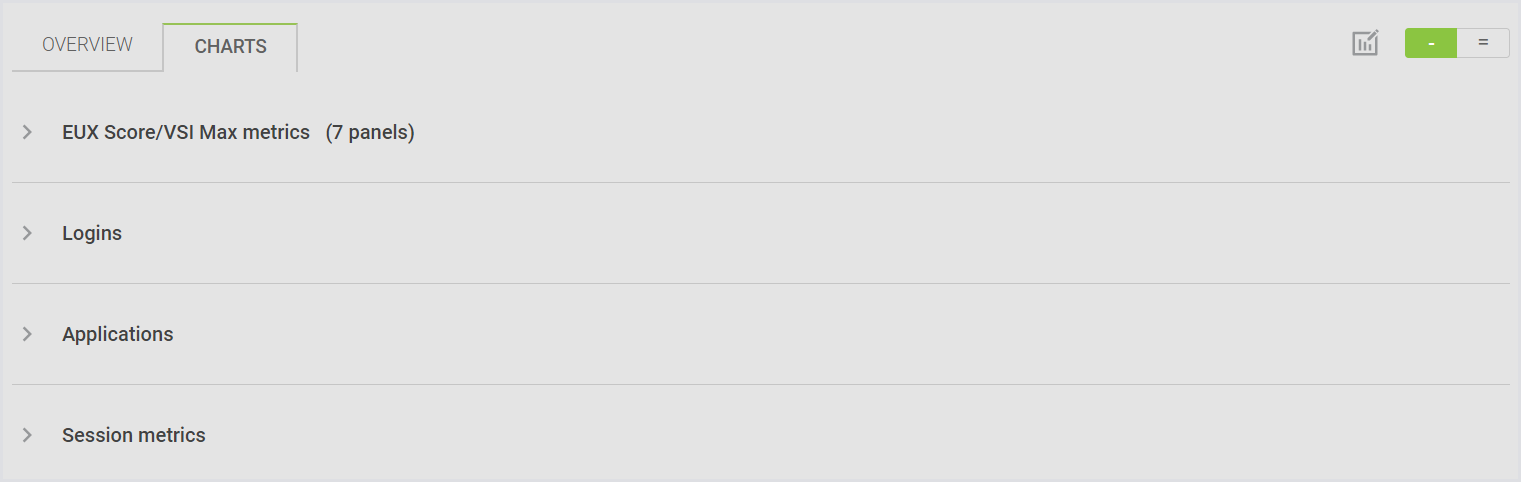Click the arrow icon next to Session metrics

coord(28,435)
